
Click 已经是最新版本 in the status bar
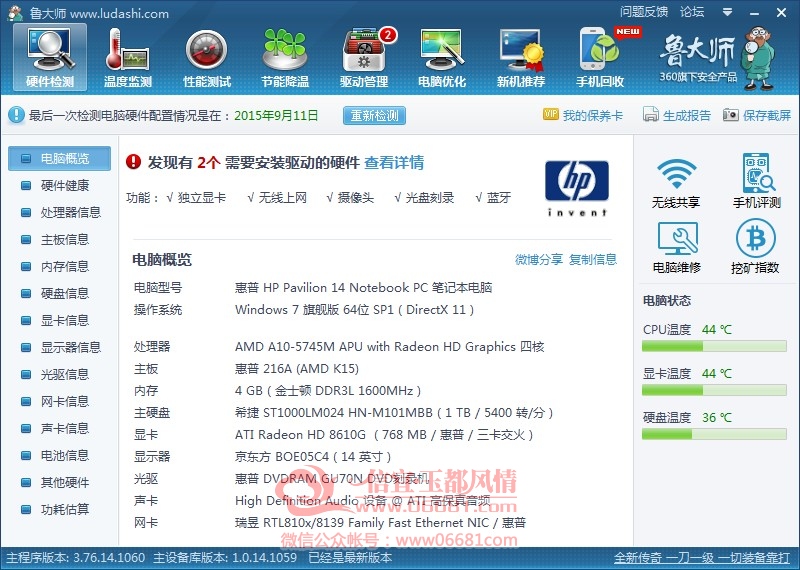point(350,558)
